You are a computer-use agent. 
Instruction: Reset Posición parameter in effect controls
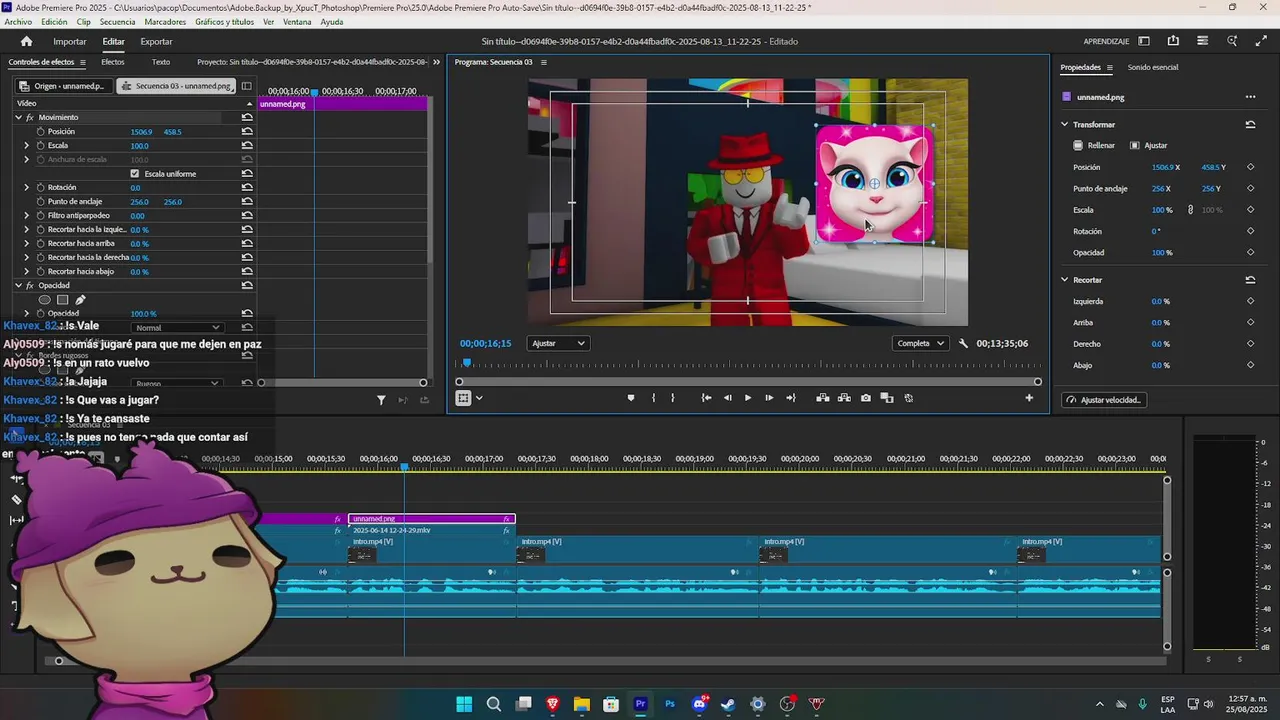[247, 131]
